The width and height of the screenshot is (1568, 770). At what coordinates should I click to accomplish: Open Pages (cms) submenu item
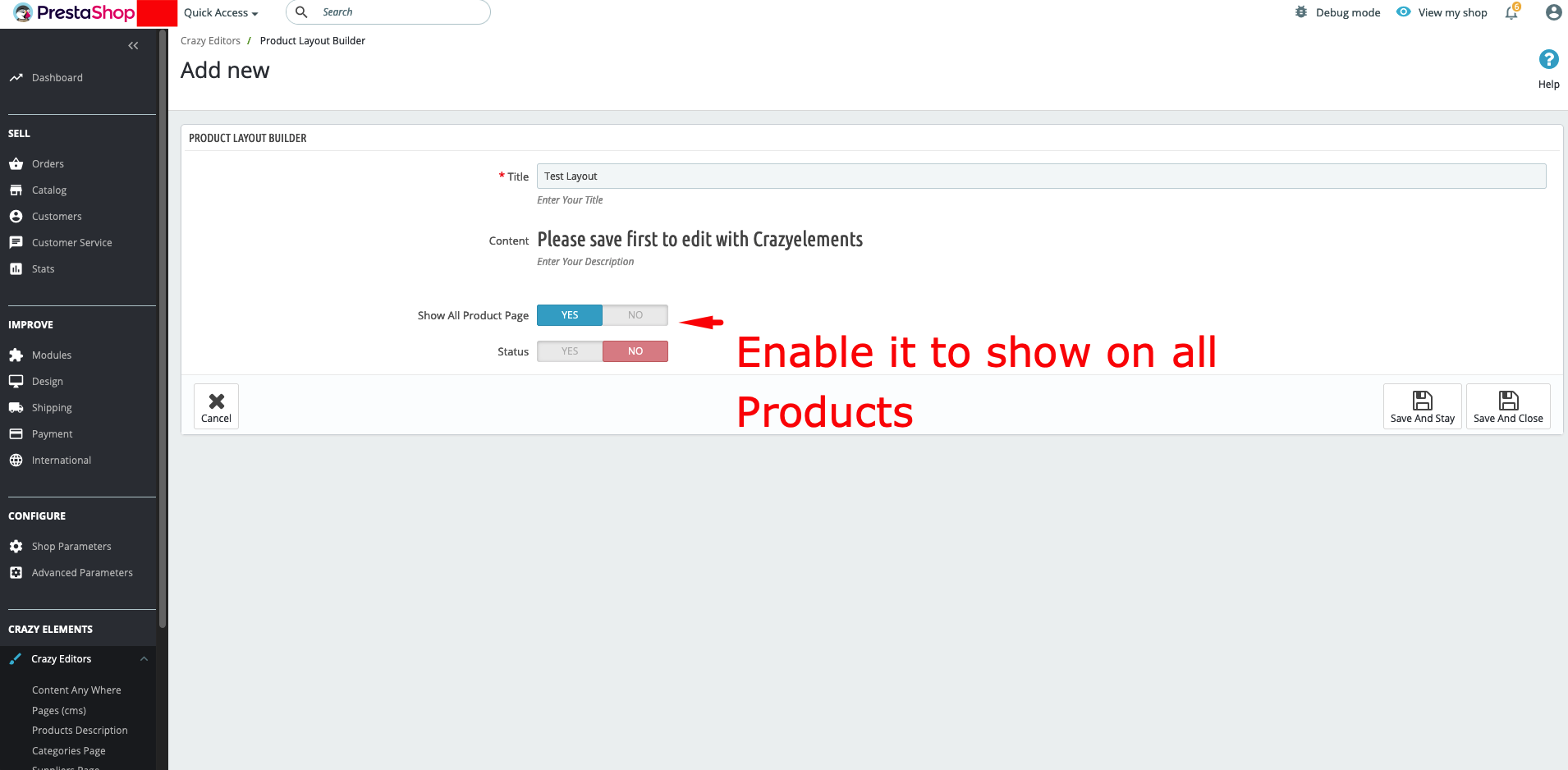[59, 711]
